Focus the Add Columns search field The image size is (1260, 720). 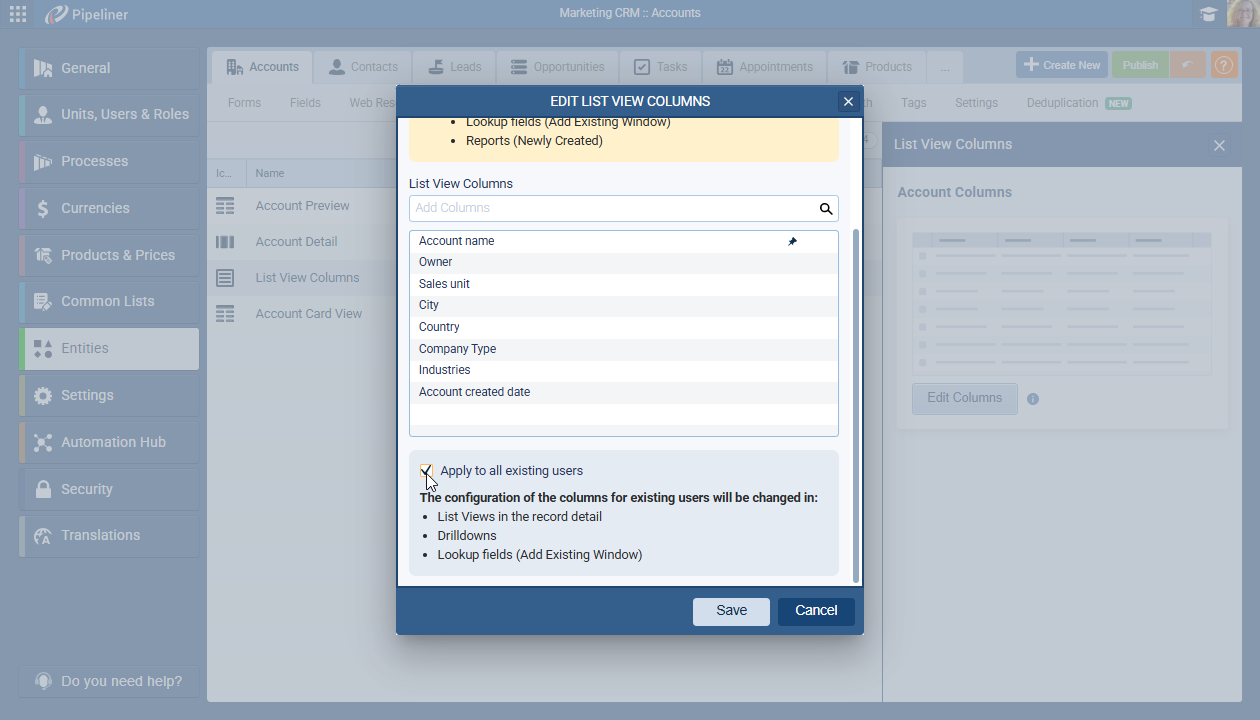(612, 208)
